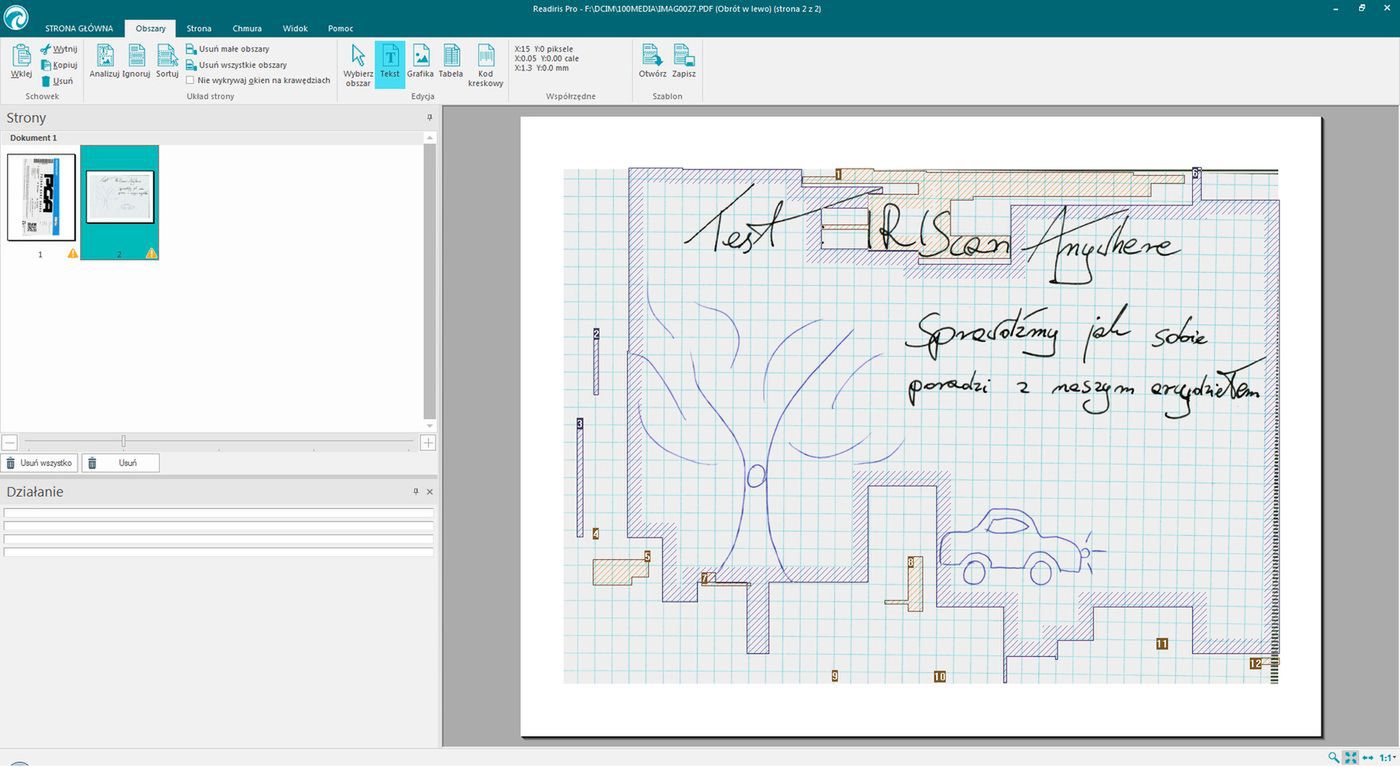Select zone number 3 on the page

(580, 424)
